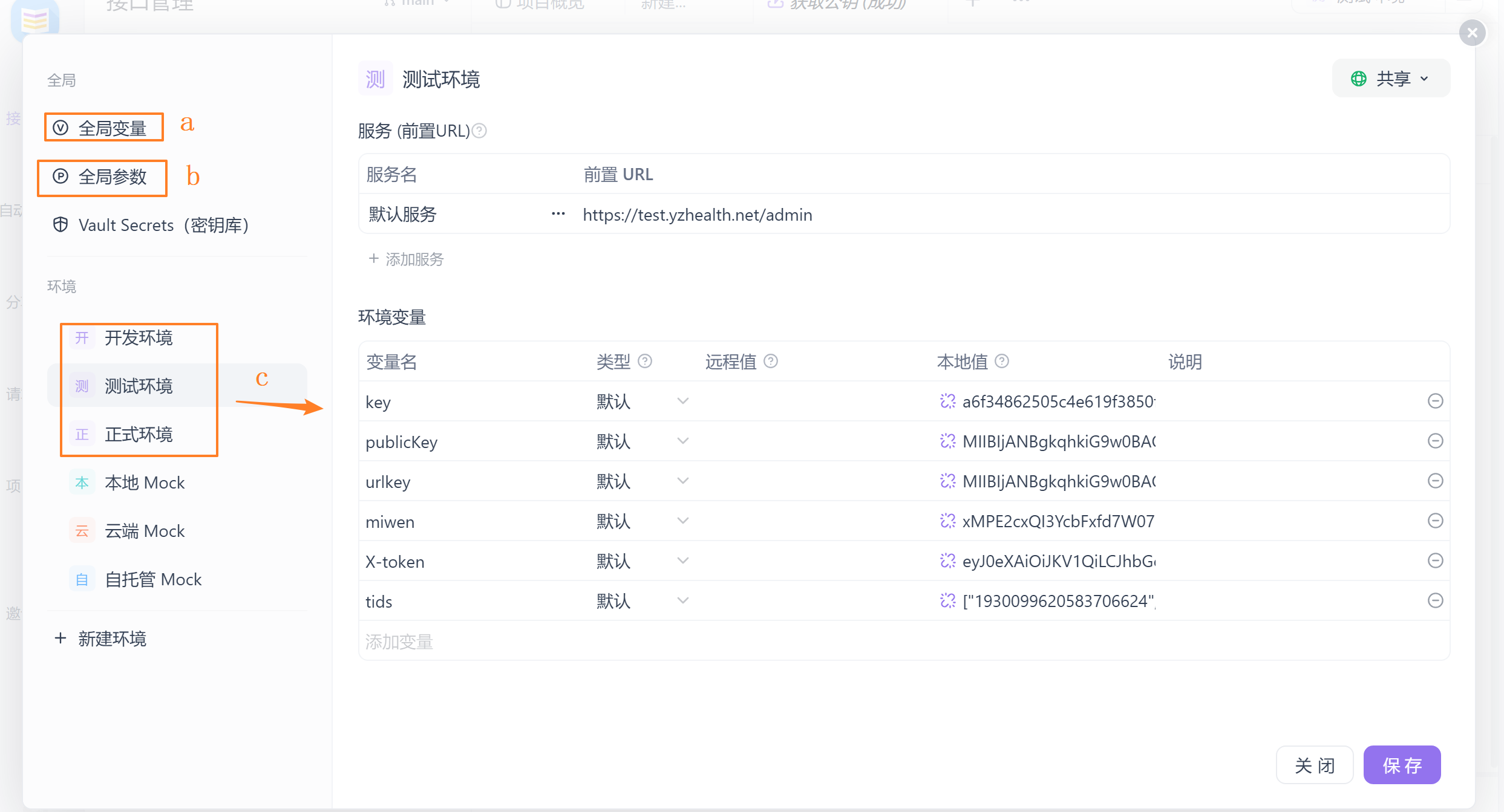1504x812 pixels.
Task: Expand type dropdown for publicKey variable
Action: point(682,441)
